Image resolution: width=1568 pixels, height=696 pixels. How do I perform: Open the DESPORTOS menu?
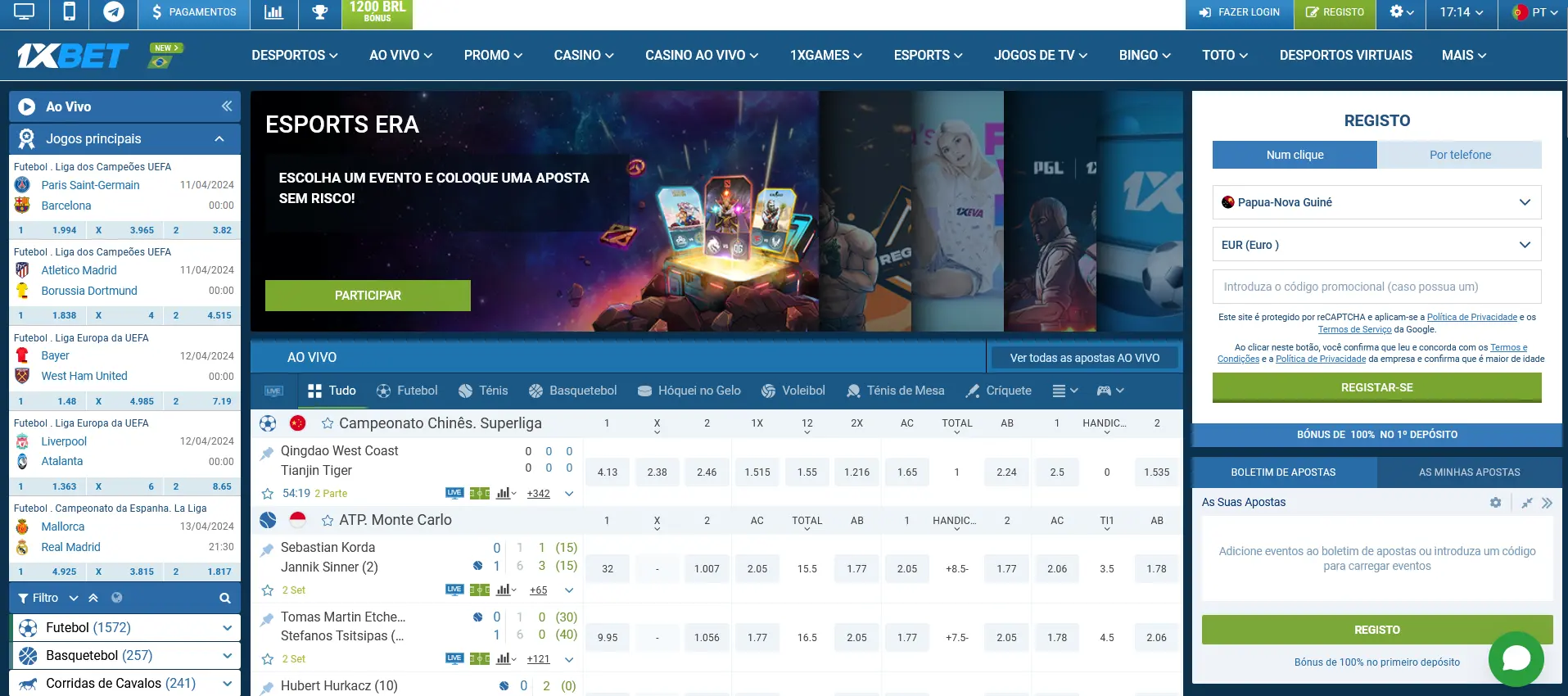click(x=295, y=56)
